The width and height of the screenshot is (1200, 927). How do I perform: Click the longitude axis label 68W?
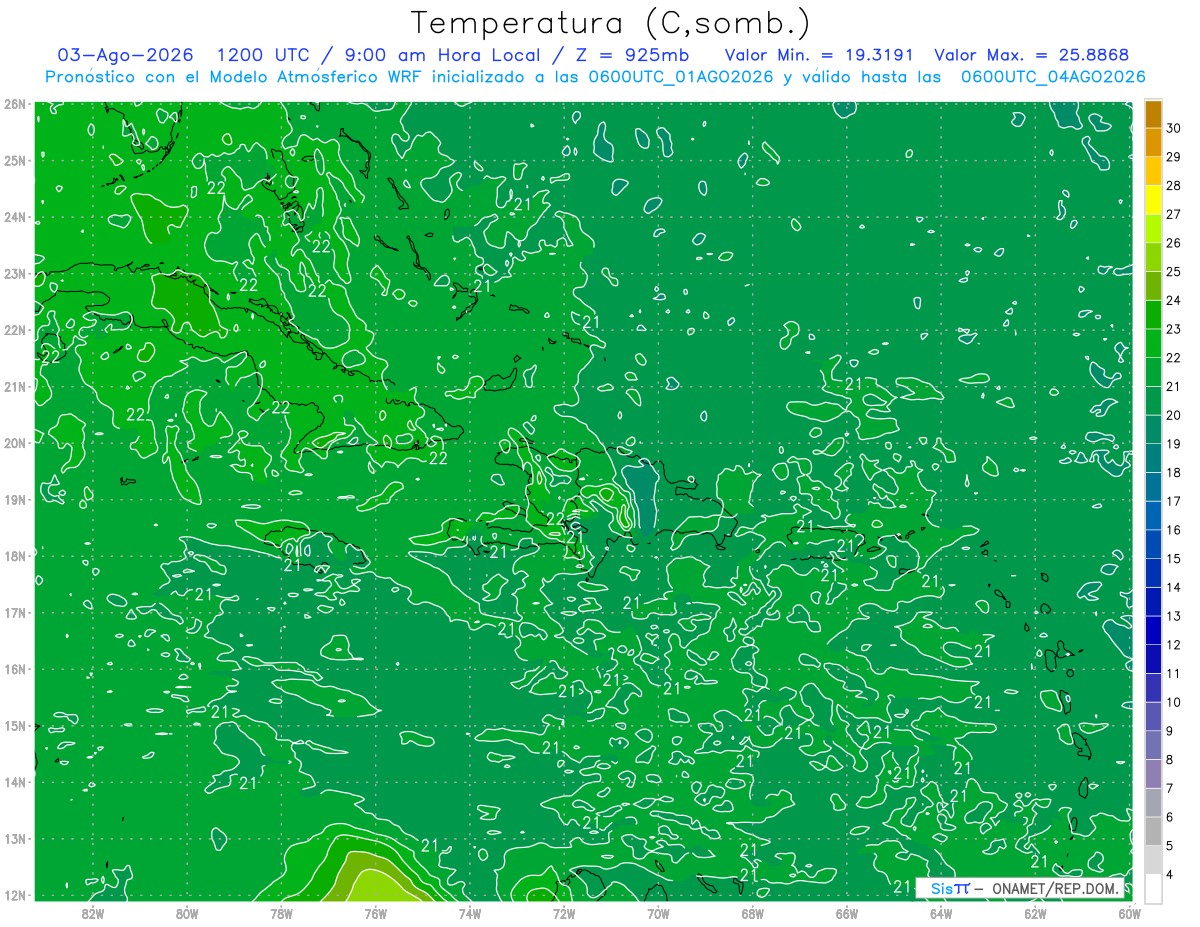tap(753, 912)
